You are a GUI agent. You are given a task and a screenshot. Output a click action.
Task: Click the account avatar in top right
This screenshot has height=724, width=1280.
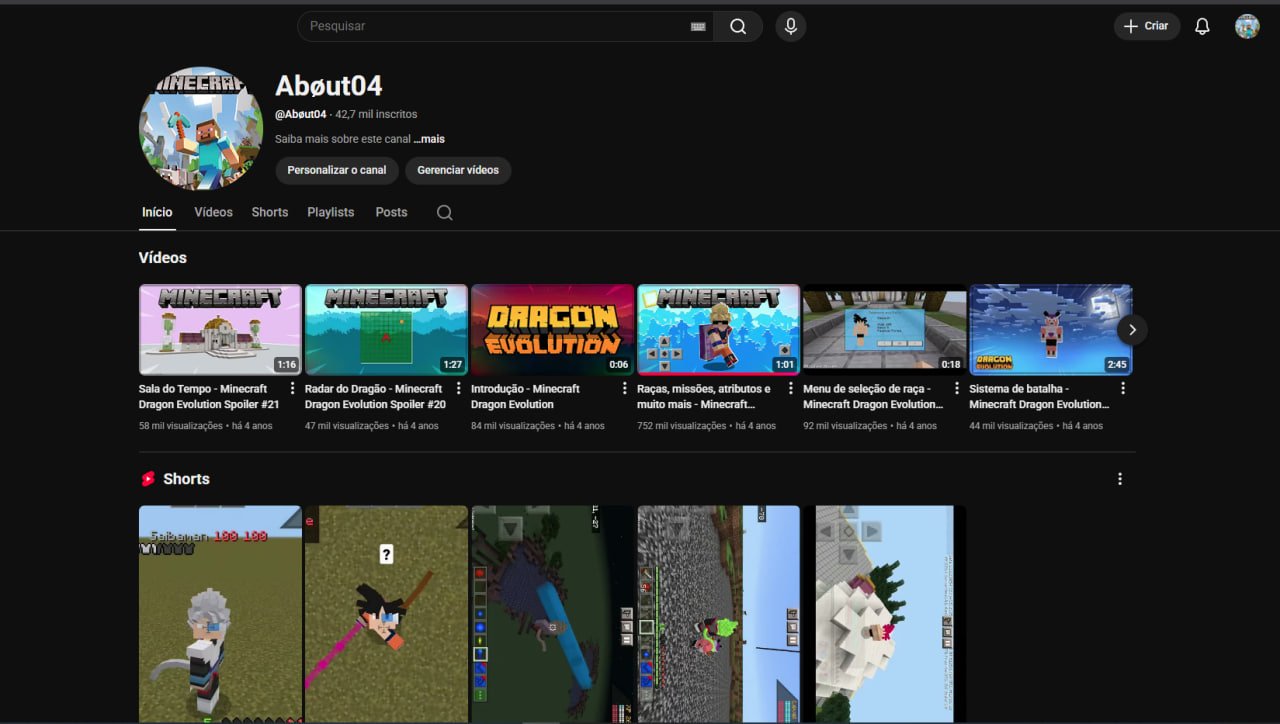tap(1246, 27)
